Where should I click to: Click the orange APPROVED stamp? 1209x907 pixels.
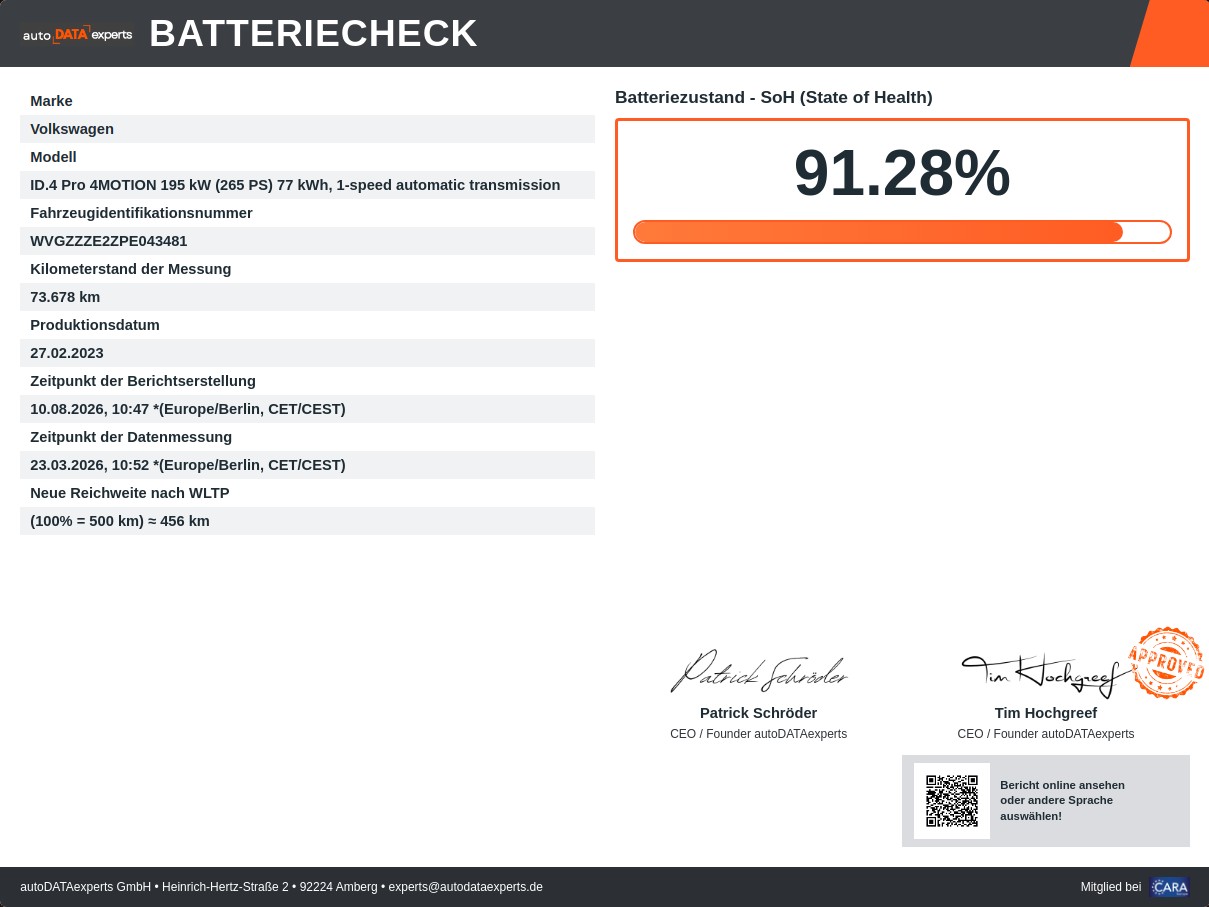click(x=1166, y=662)
